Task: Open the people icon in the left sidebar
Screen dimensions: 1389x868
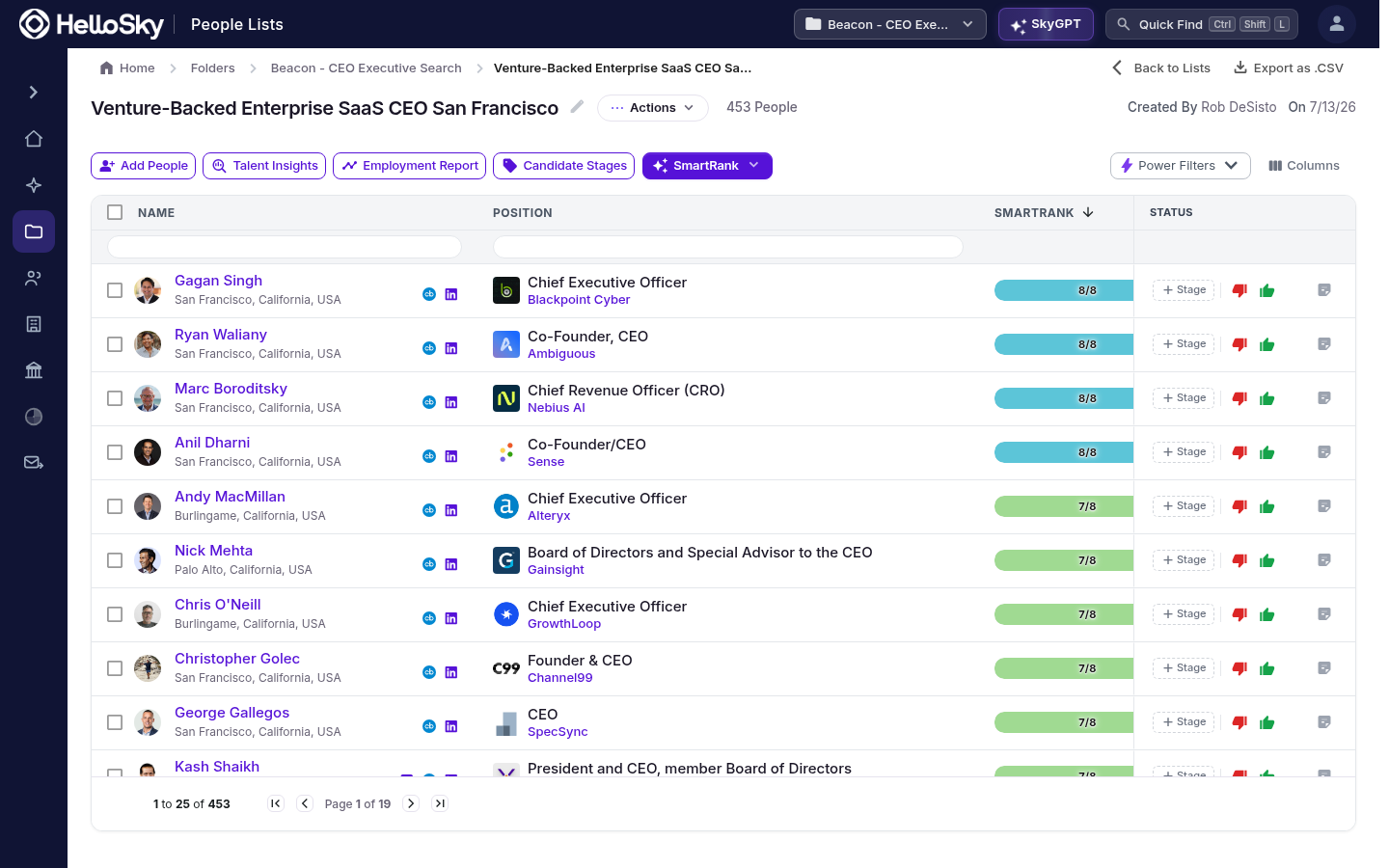Action: click(x=34, y=278)
